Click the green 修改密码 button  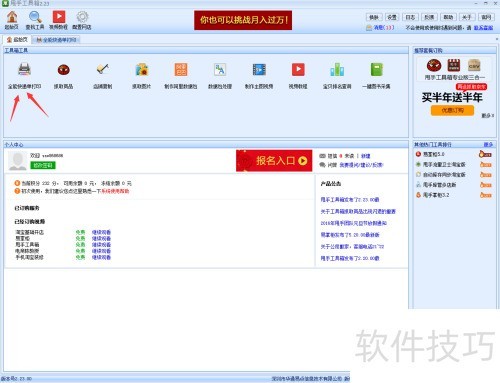coord(43,165)
